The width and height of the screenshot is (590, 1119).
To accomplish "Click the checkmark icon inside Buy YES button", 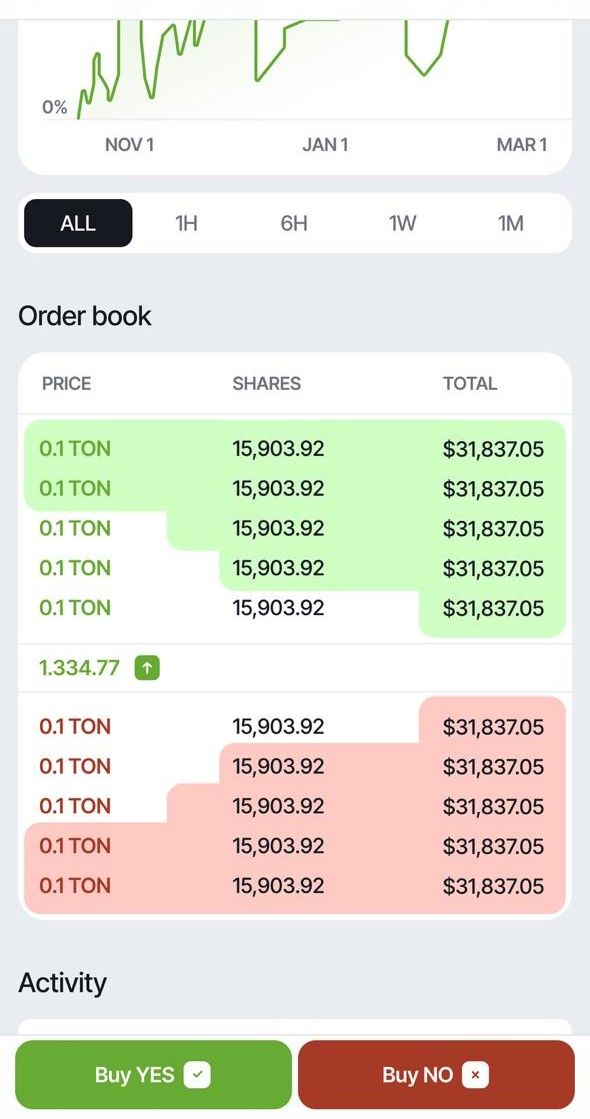I will click(x=198, y=1075).
